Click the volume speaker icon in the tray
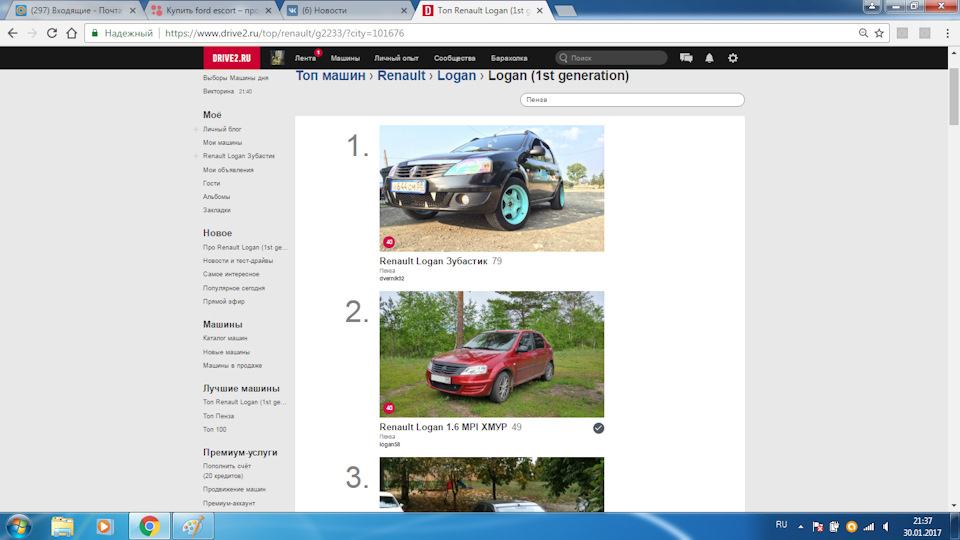The image size is (960, 540). coord(887,527)
